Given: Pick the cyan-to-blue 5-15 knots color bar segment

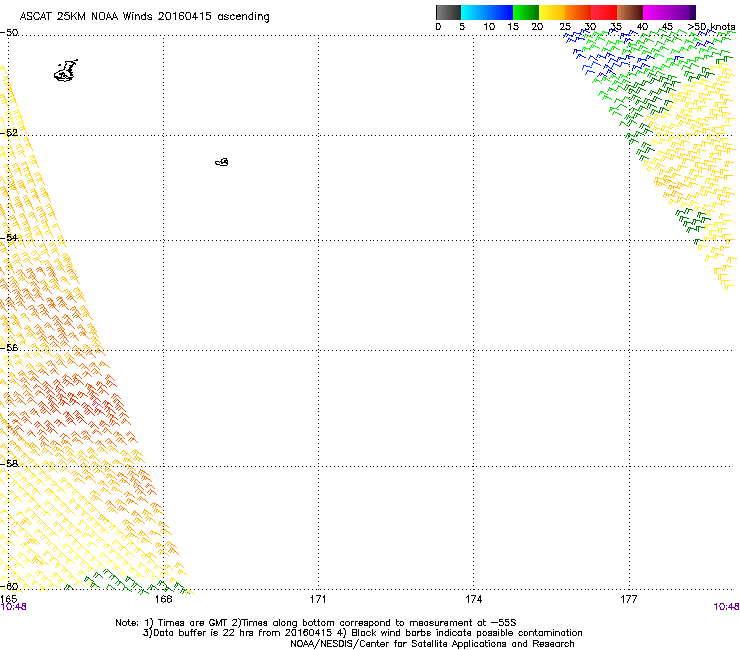Looking at the screenshot, I should 487,12.
